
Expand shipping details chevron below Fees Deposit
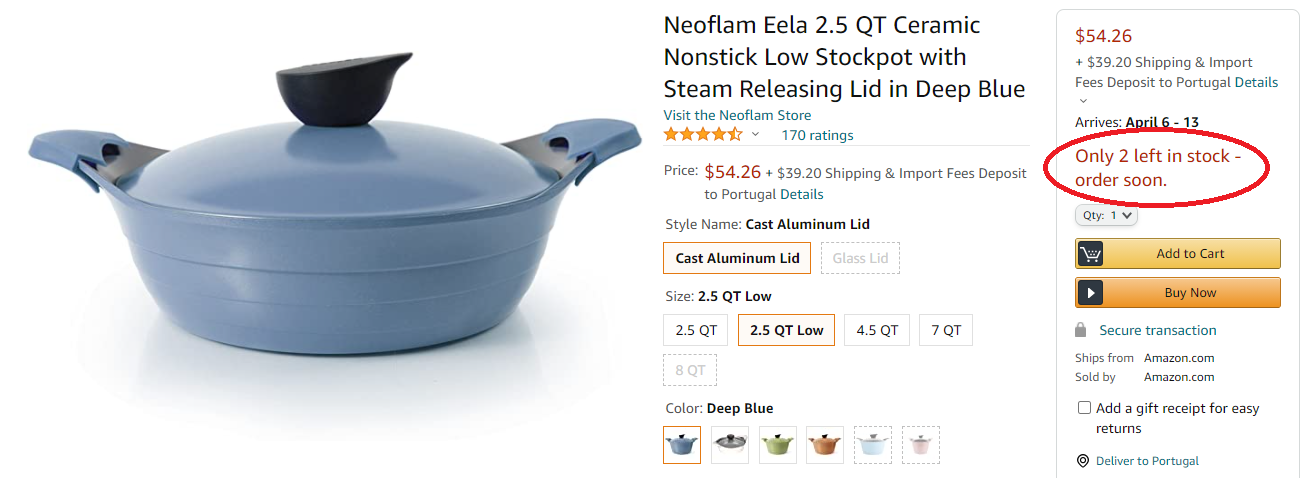pyautogui.click(x=1082, y=101)
